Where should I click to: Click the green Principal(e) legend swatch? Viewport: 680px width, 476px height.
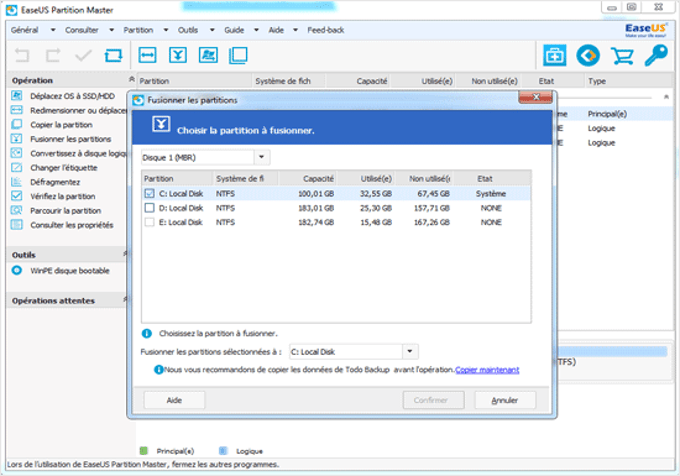coord(144,451)
